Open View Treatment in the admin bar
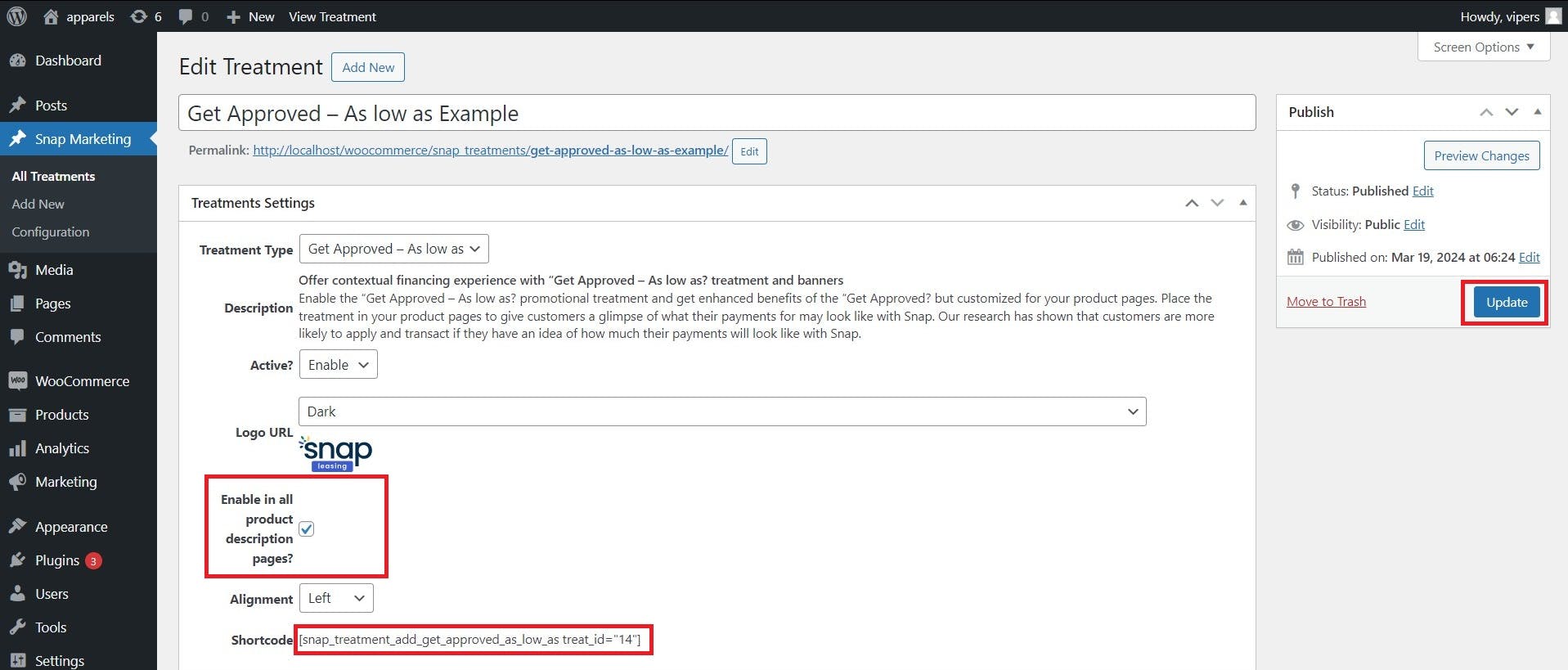 tap(332, 16)
